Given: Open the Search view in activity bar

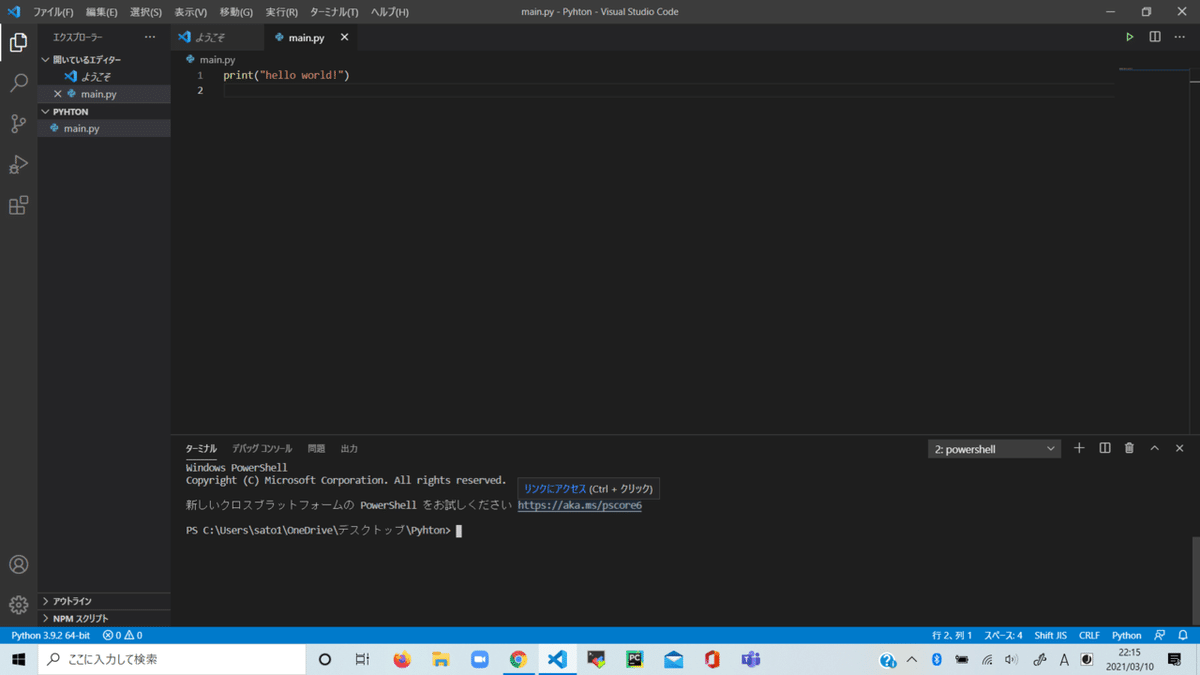Looking at the screenshot, I should [x=18, y=83].
